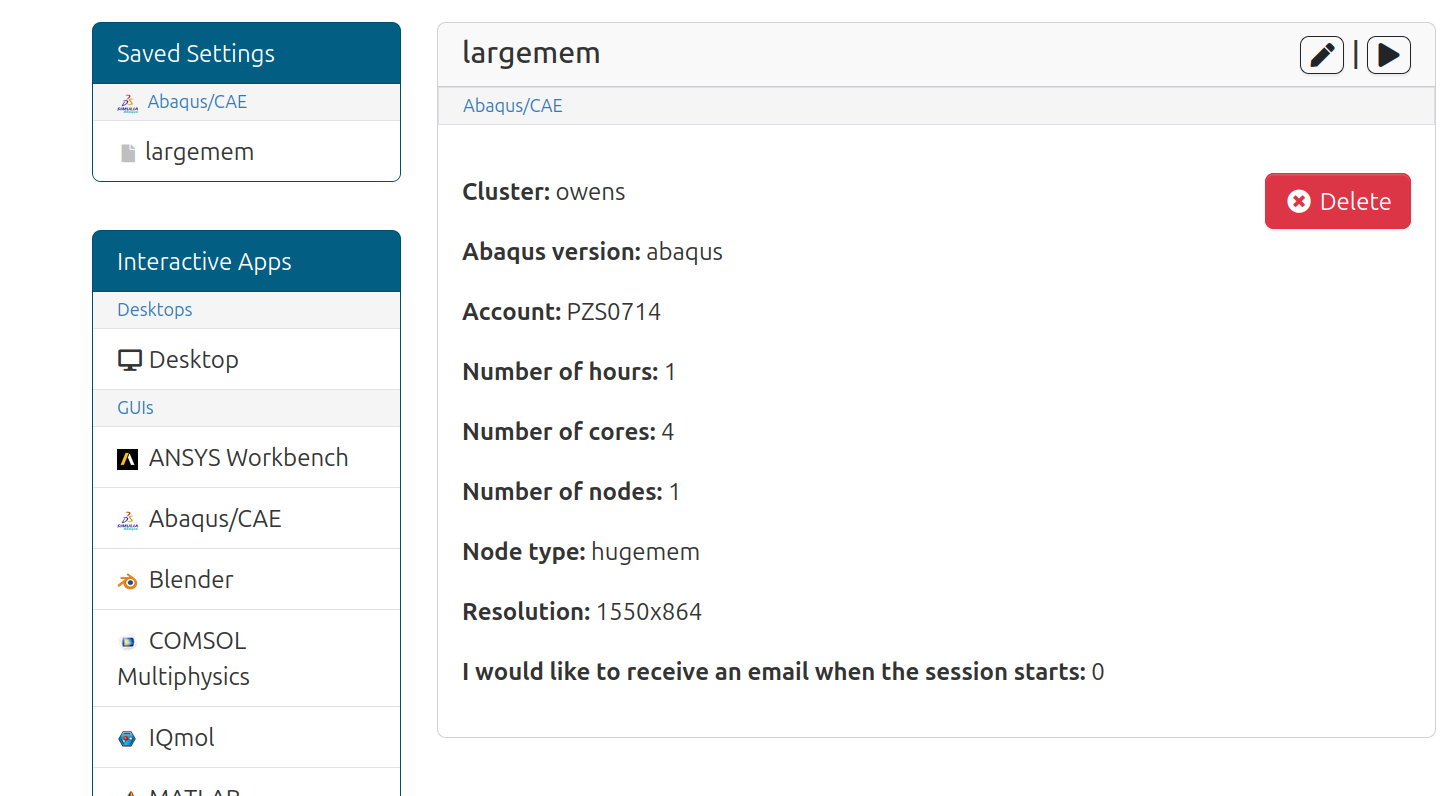Image resolution: width=1454 pixels, height=796 pixels.
Task: Click the Desktop monitor icon
Action: (129, 360)
